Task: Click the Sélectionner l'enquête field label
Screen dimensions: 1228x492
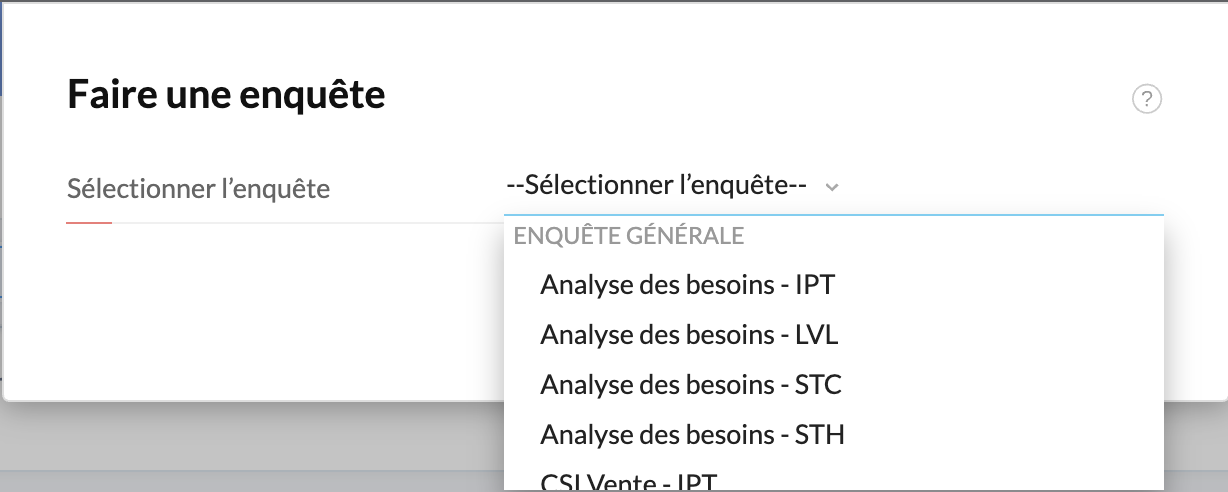Action: pos(198,188)
